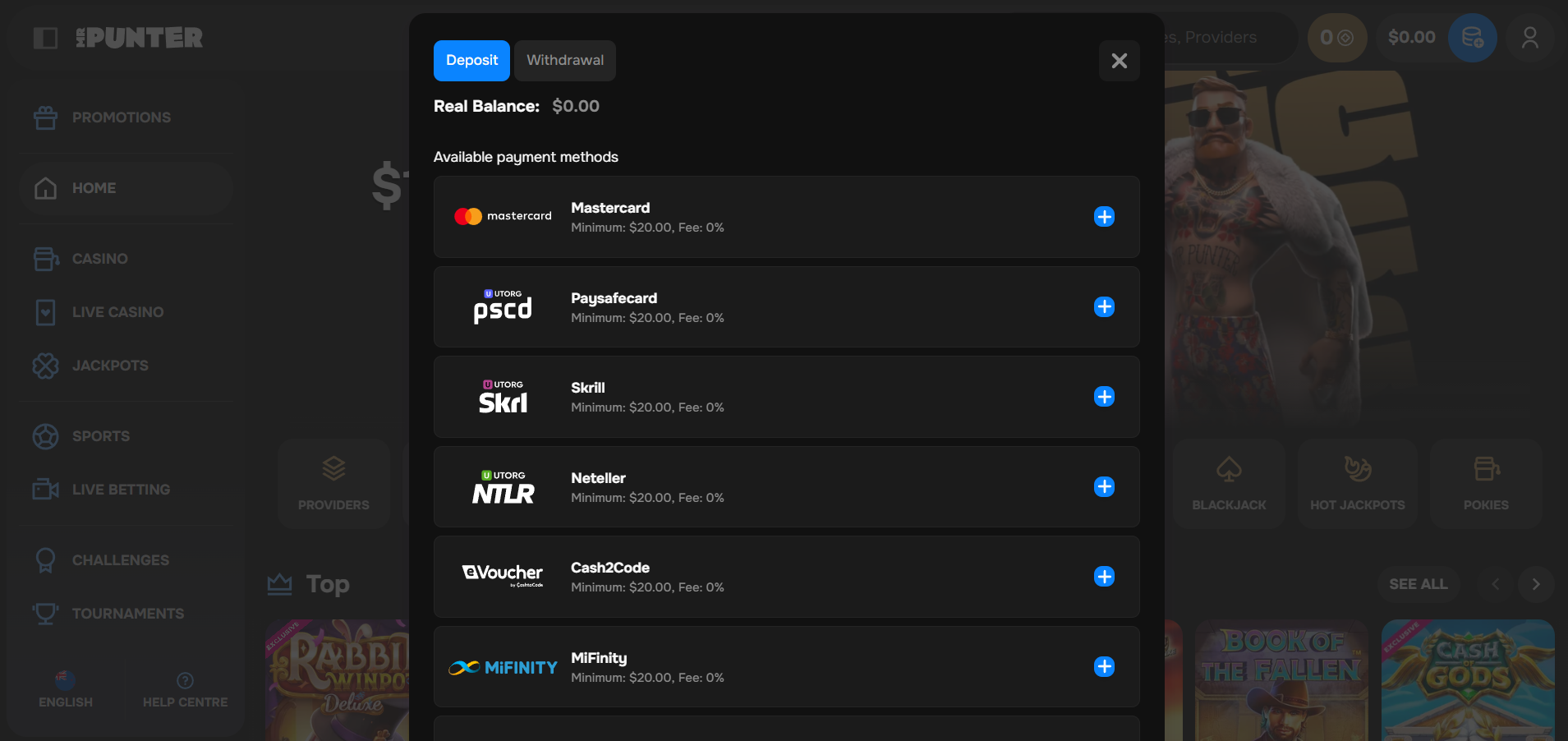This screenshot has width=1568, height=741.
Task: Click the plus icon for MiFinity
Action: [x=1104, y=667]
